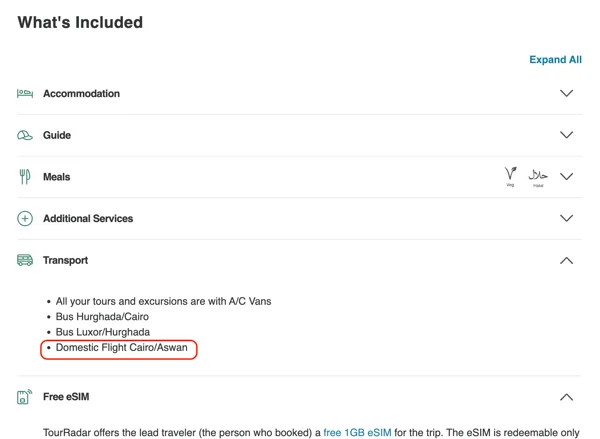Click the Additional Services plus icon

[25, 219]
